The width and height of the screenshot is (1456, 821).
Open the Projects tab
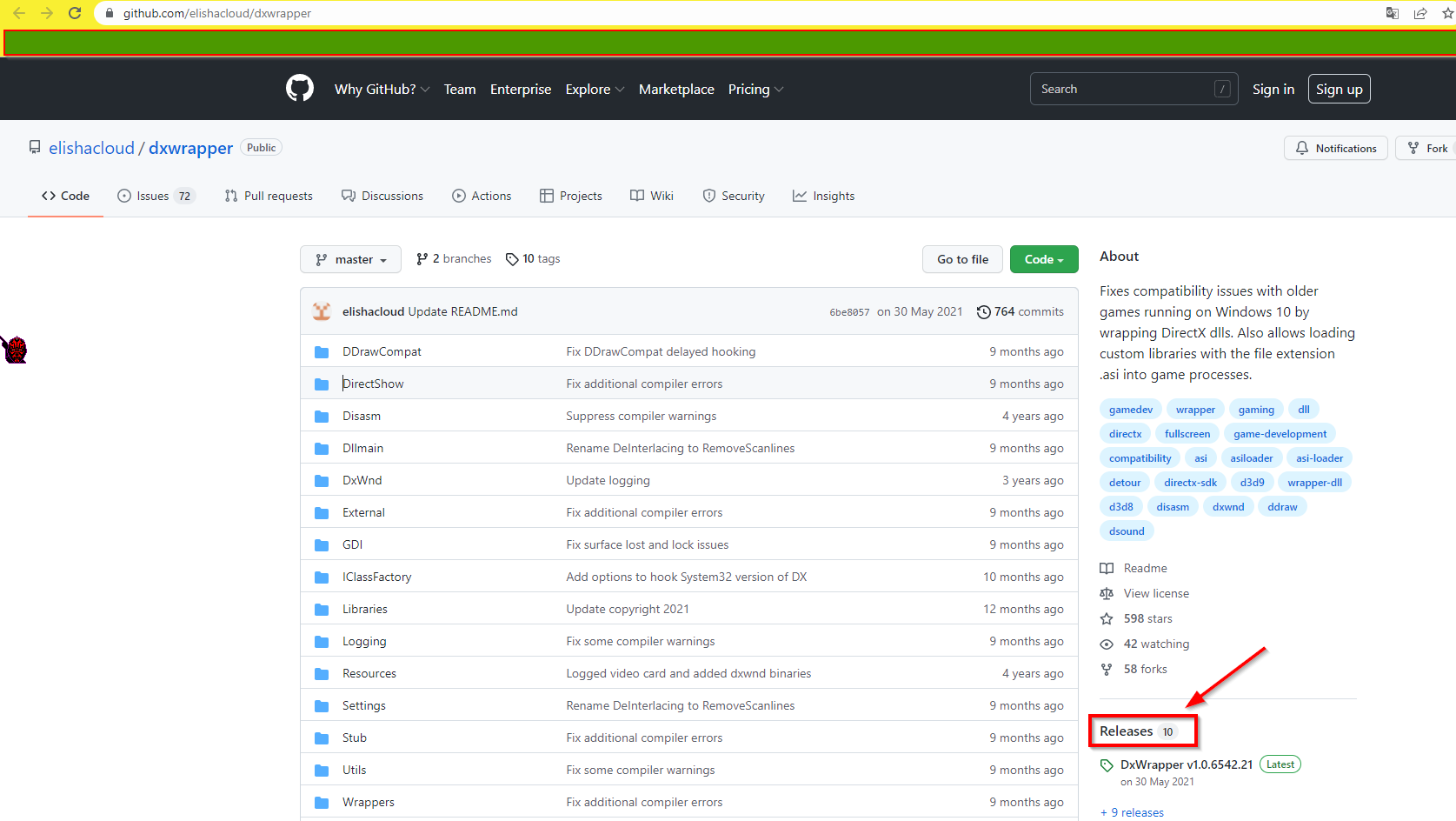(x=571, y=197)
